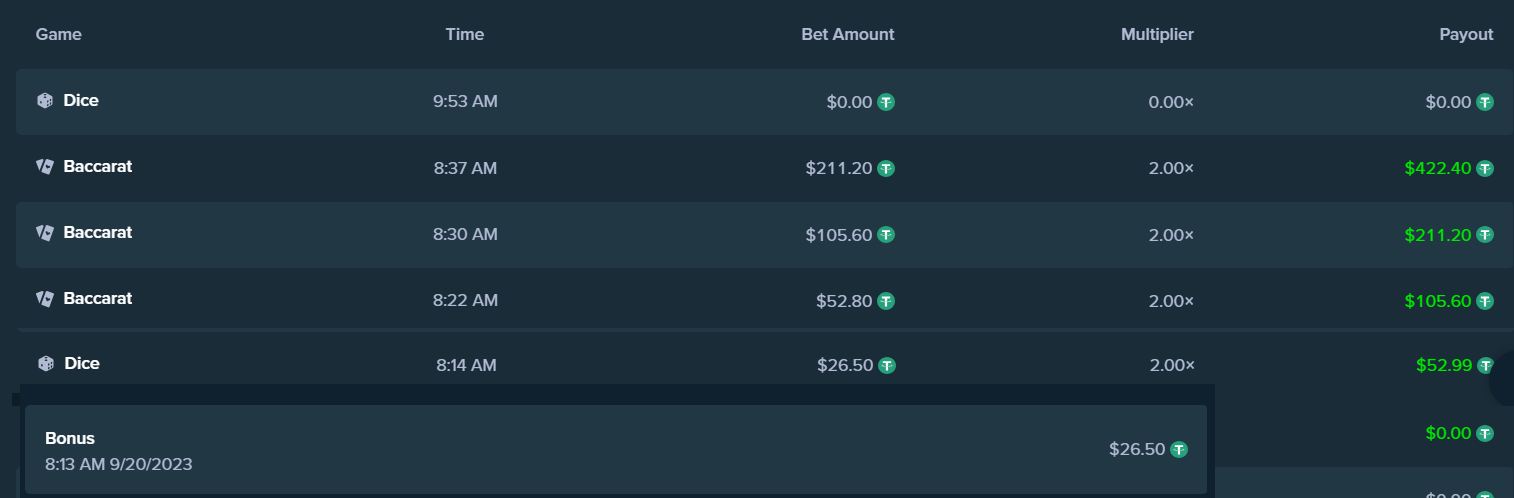Select the Bonus entry dated 9/20/2023
Screen dimensions: 1514x498
(x=616, y=450)
